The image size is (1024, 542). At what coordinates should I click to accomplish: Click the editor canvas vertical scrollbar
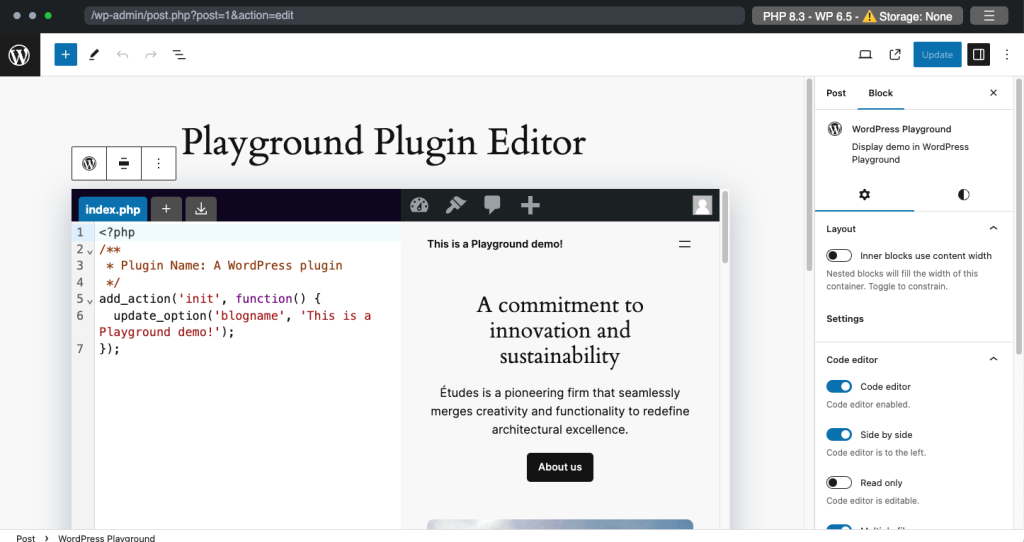tap(810, 174)
